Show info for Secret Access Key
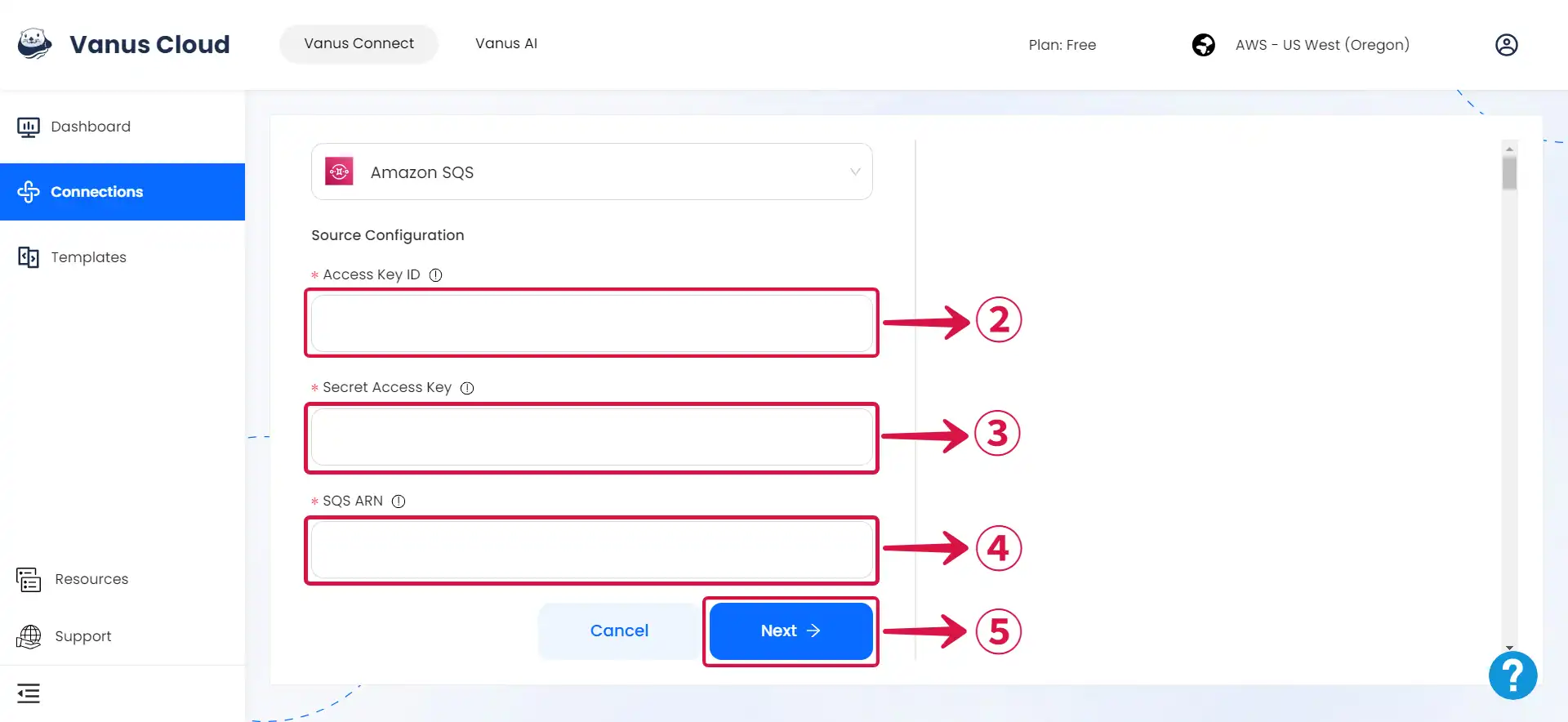This screenshot has height=722, width=1568. tap(467, 388)
